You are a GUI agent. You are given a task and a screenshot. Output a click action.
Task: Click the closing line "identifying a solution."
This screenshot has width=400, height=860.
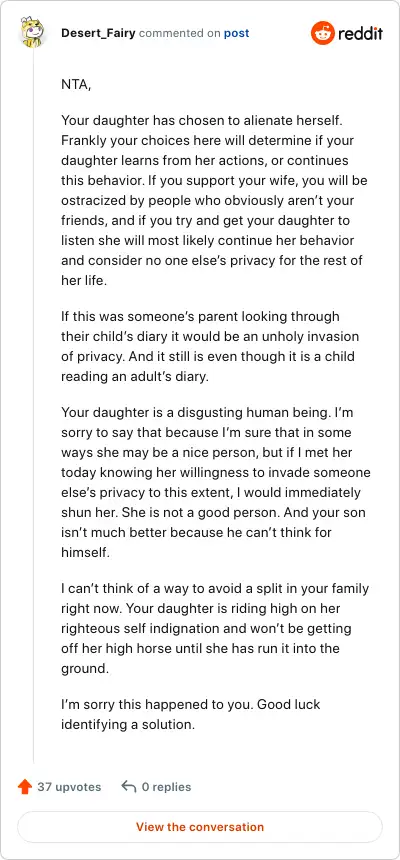click(128, 724)
